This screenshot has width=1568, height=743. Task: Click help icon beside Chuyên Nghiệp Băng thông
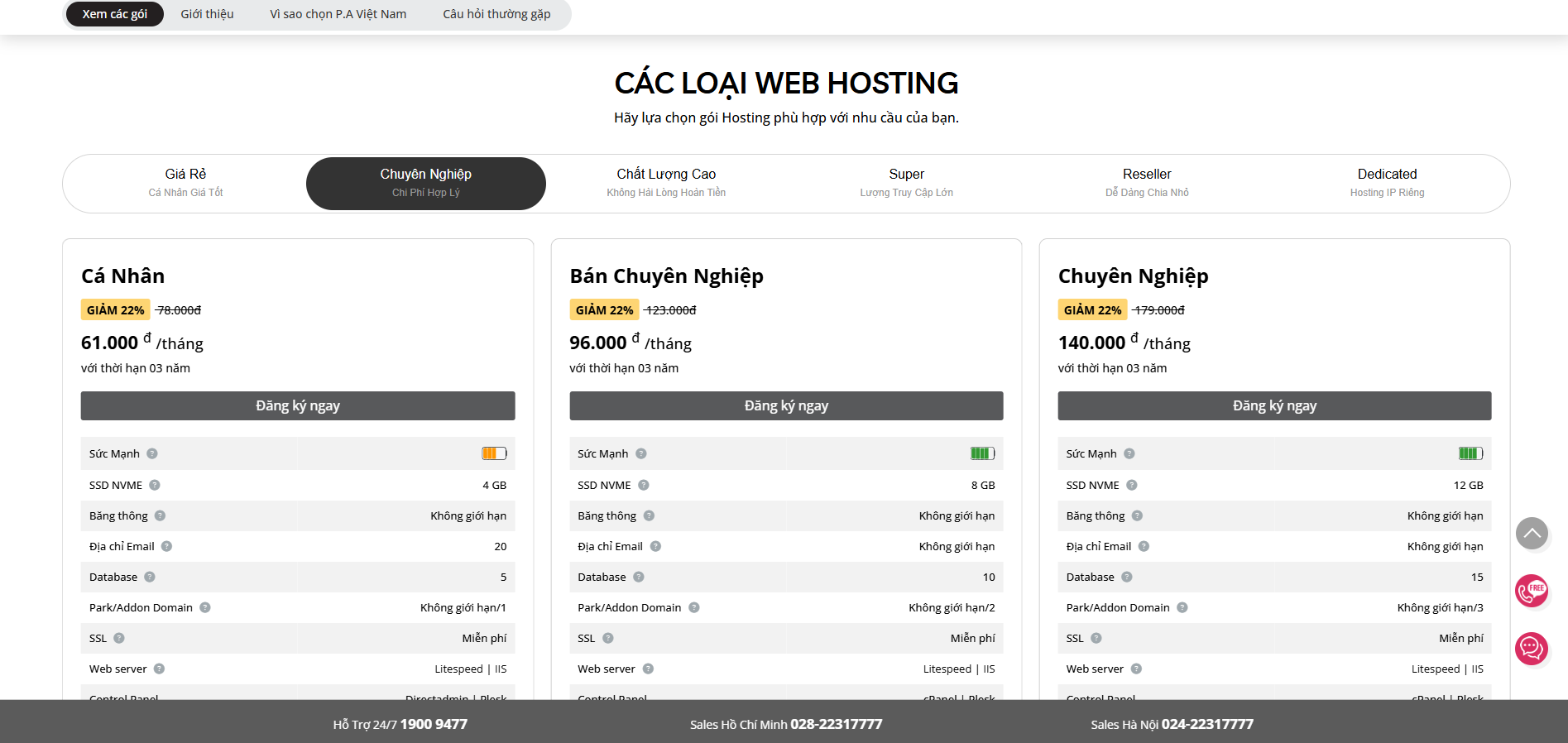coord(1137,515)
